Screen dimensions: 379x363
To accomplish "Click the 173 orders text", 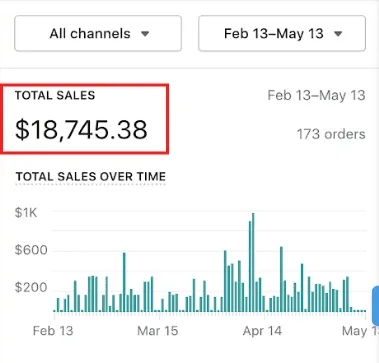I will click(331, 134).
